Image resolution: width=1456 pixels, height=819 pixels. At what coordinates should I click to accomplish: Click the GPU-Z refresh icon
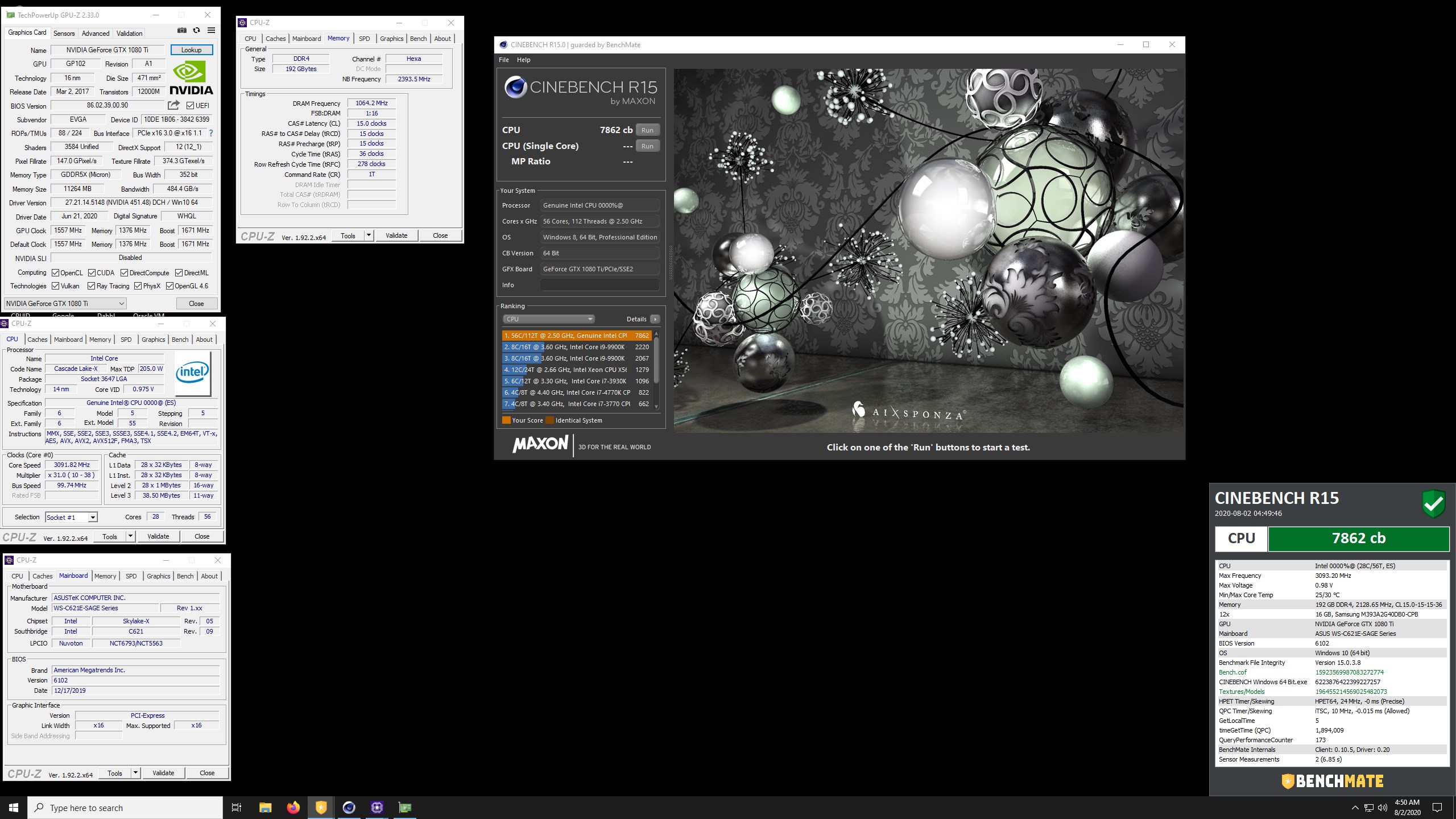[197, 31]
